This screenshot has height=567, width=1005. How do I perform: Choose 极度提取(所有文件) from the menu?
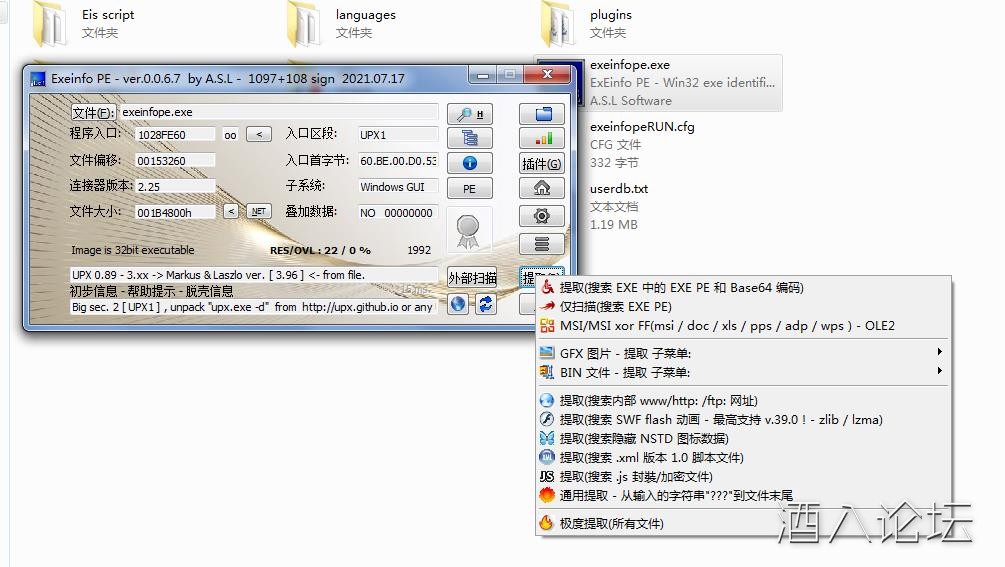611,523
